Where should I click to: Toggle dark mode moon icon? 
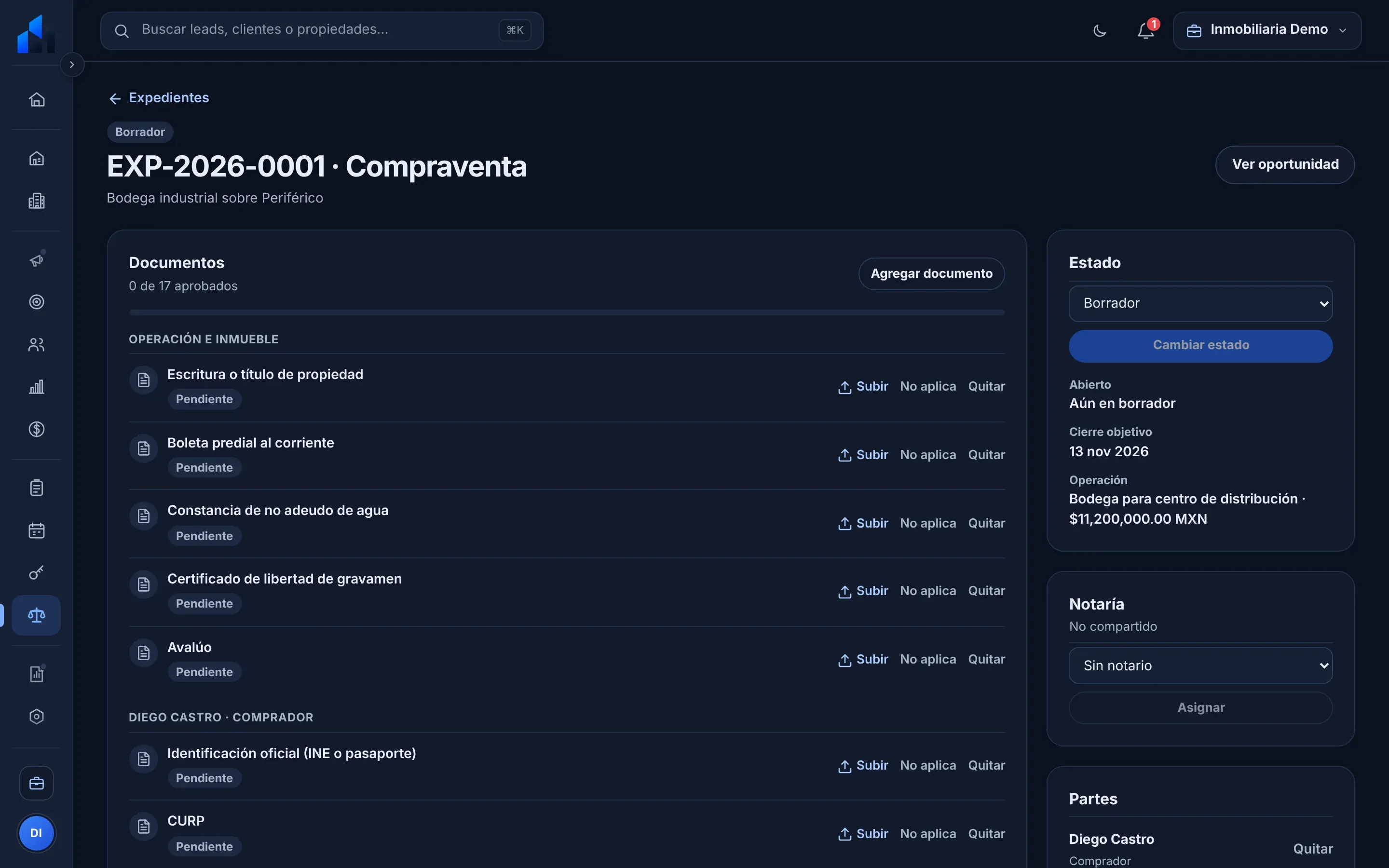pos(1099,30)
